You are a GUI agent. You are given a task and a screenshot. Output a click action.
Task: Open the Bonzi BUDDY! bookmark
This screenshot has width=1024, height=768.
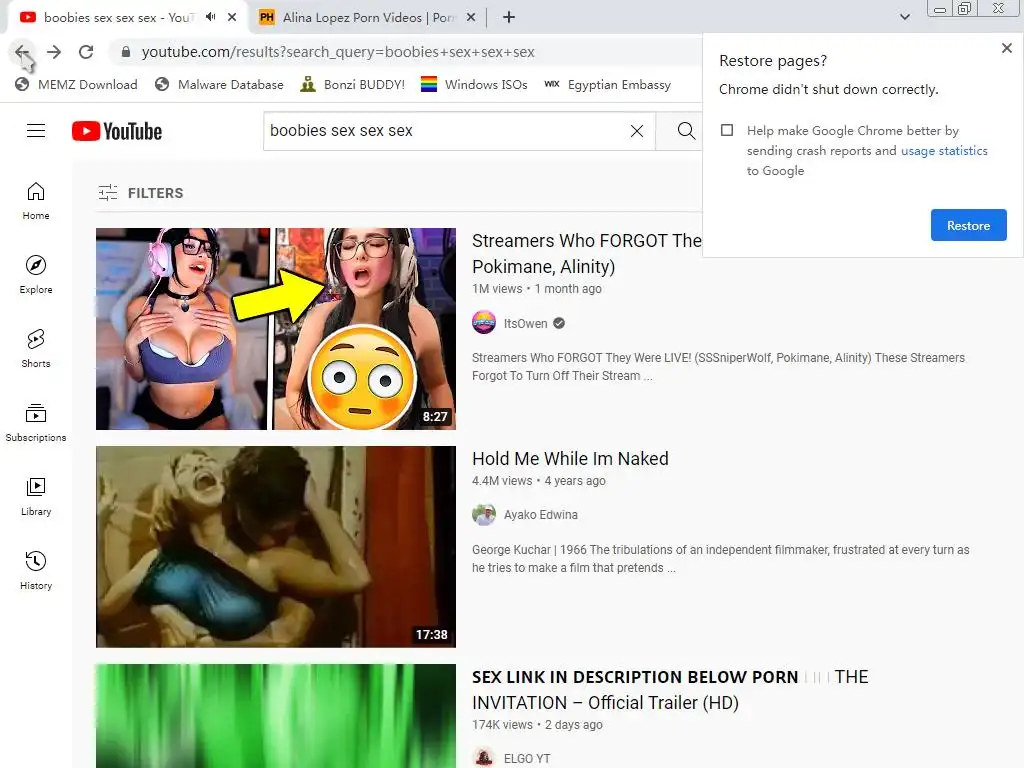click(353, 85)
